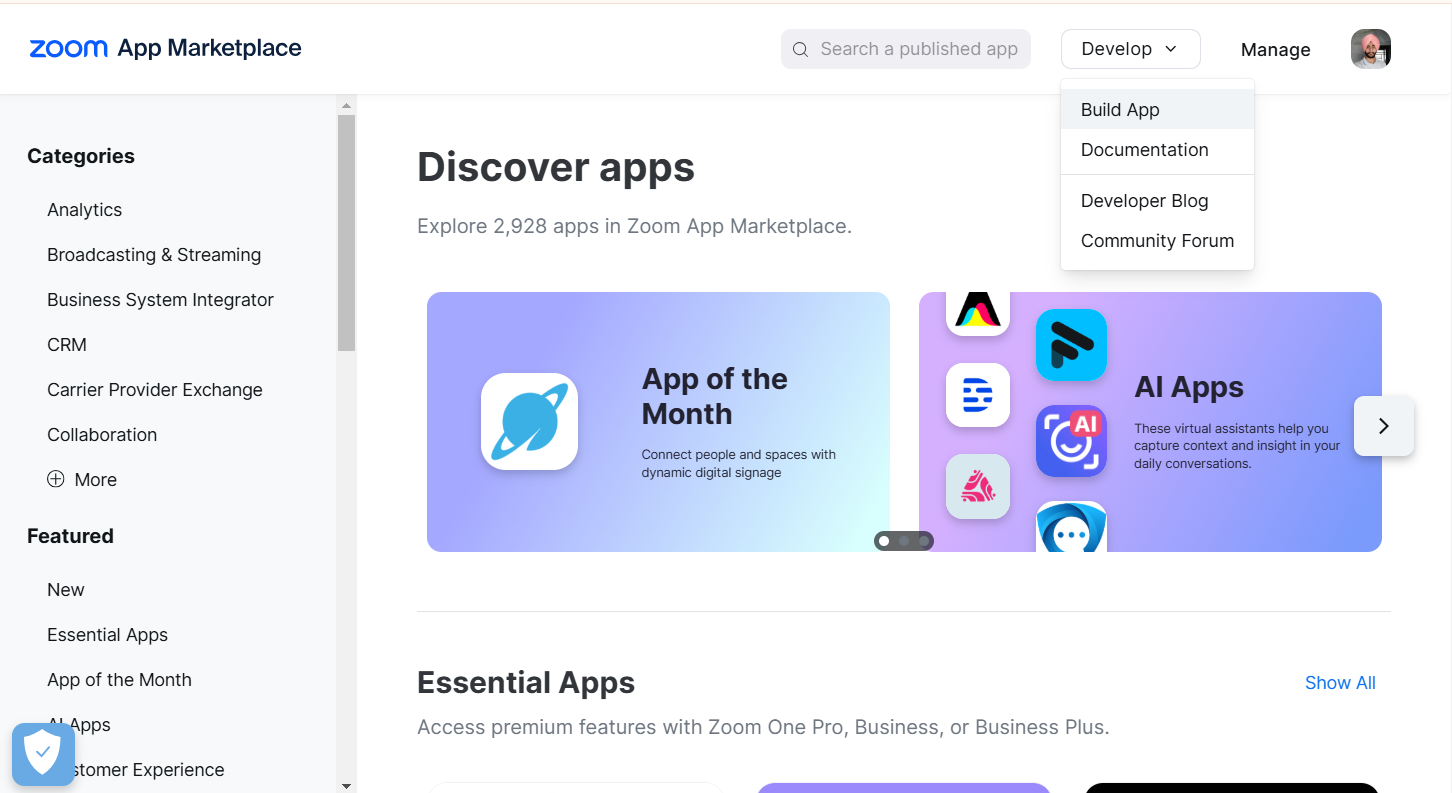Click the cyan arrow-shaped app icon

[1071, 345]
